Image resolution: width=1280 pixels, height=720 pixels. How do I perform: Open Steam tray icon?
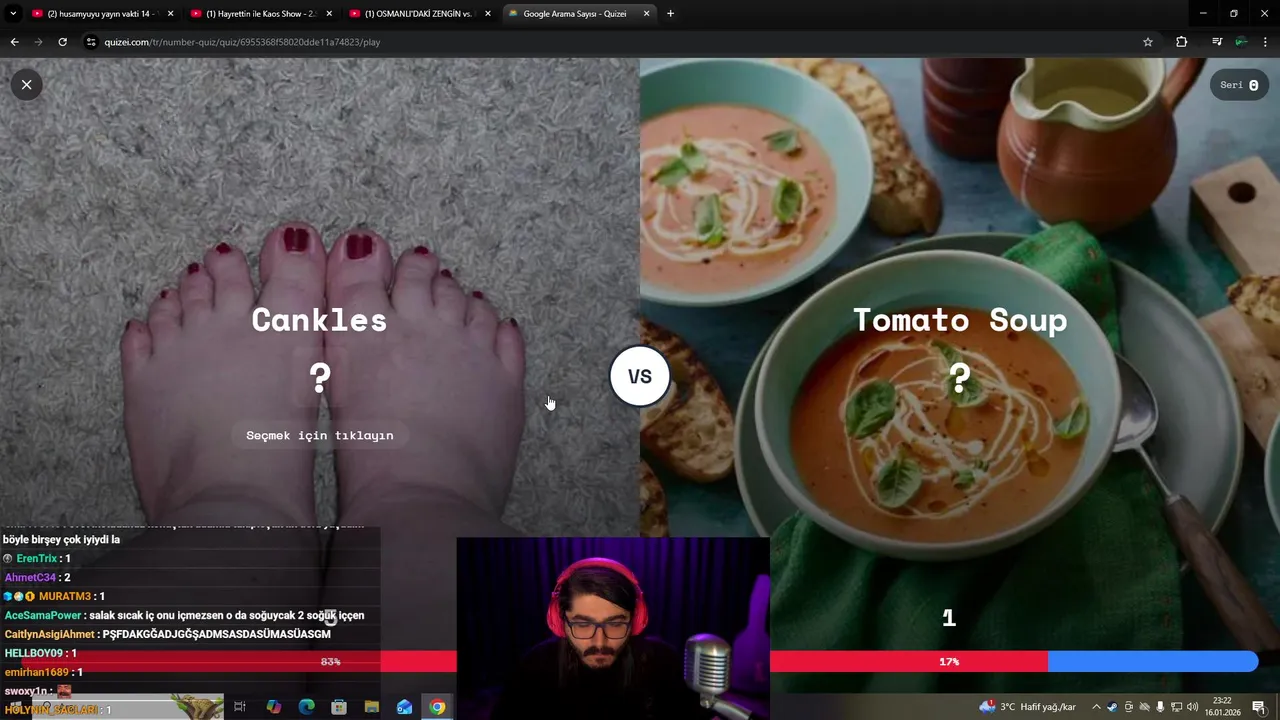(x=1112, y=707)
